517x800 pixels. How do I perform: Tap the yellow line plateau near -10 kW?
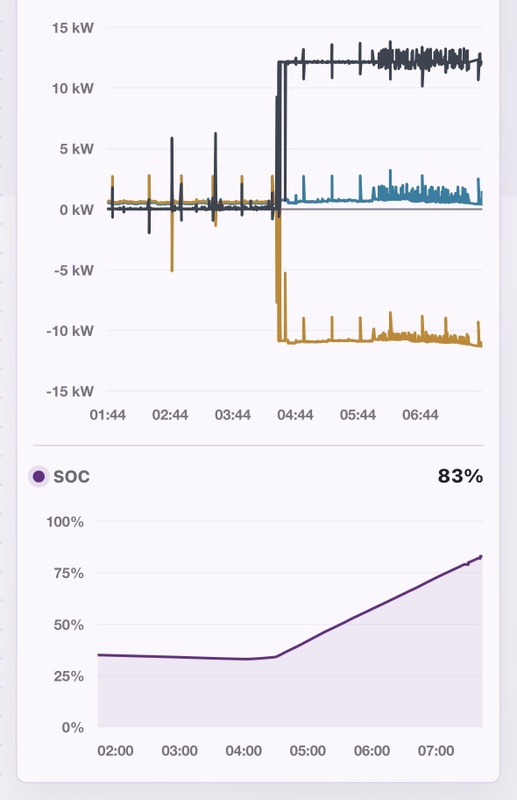(327, 340)
